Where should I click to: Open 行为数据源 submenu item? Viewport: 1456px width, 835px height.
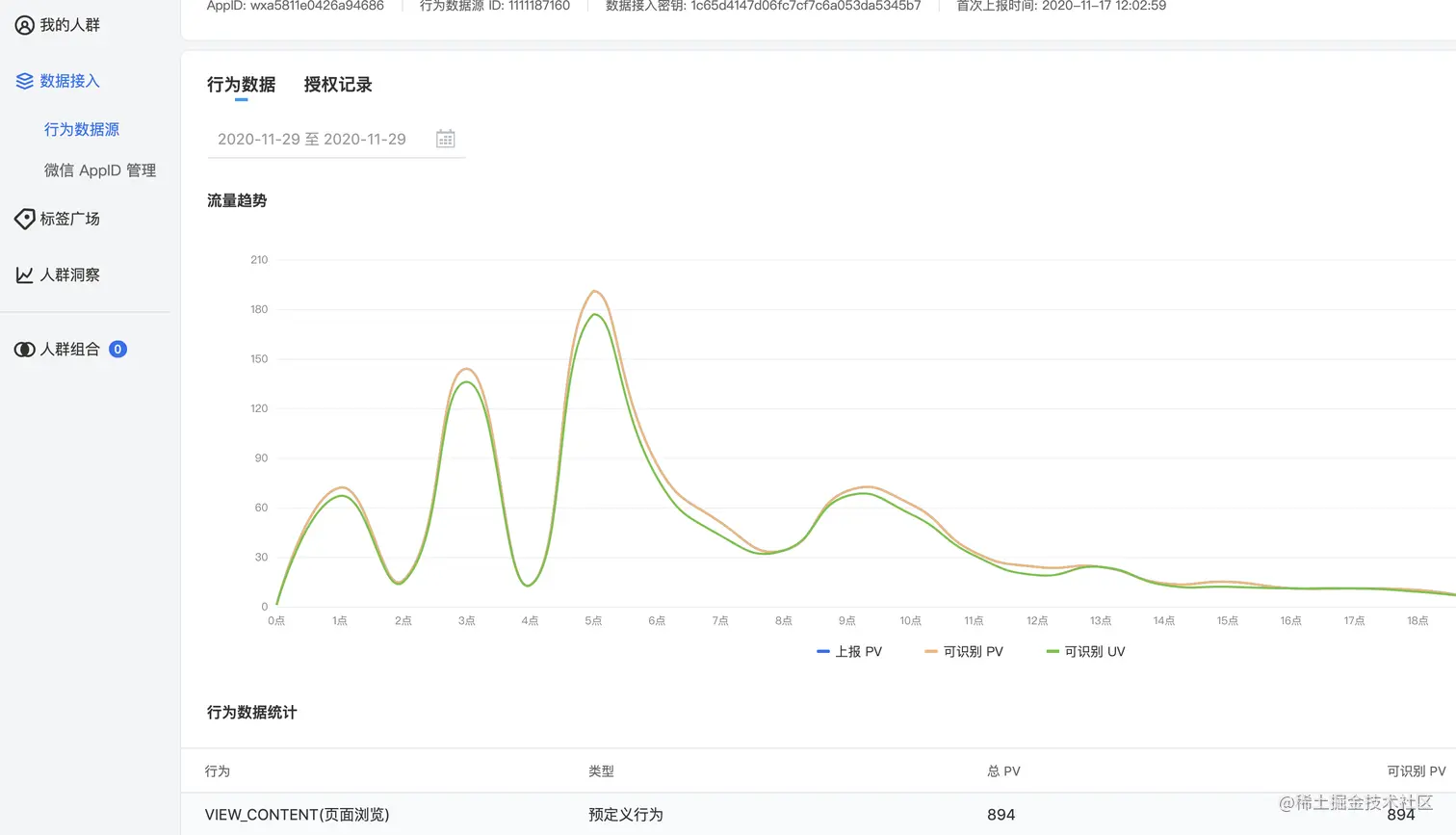coord(82,129)
